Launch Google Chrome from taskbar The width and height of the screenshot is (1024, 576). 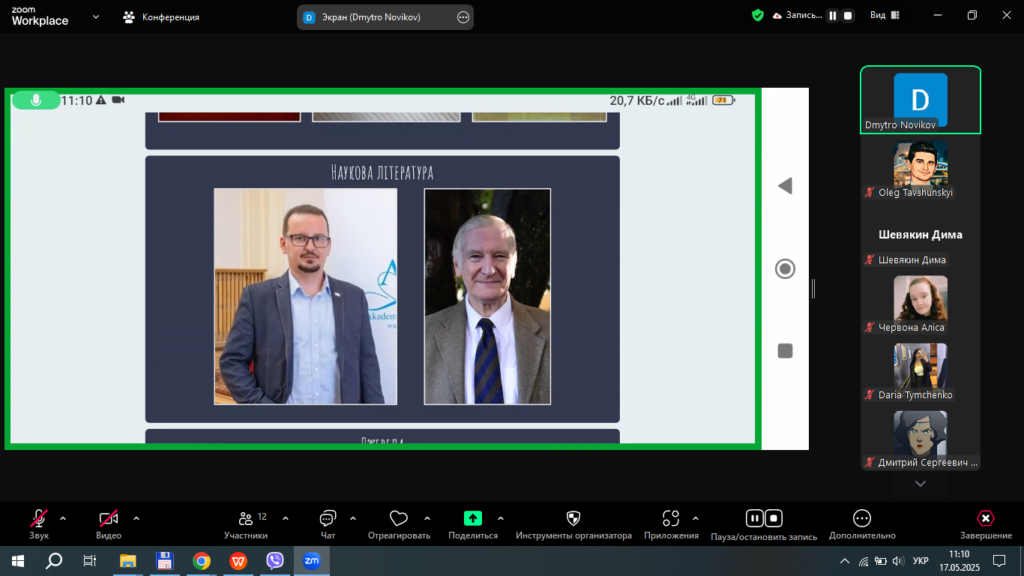201,561
